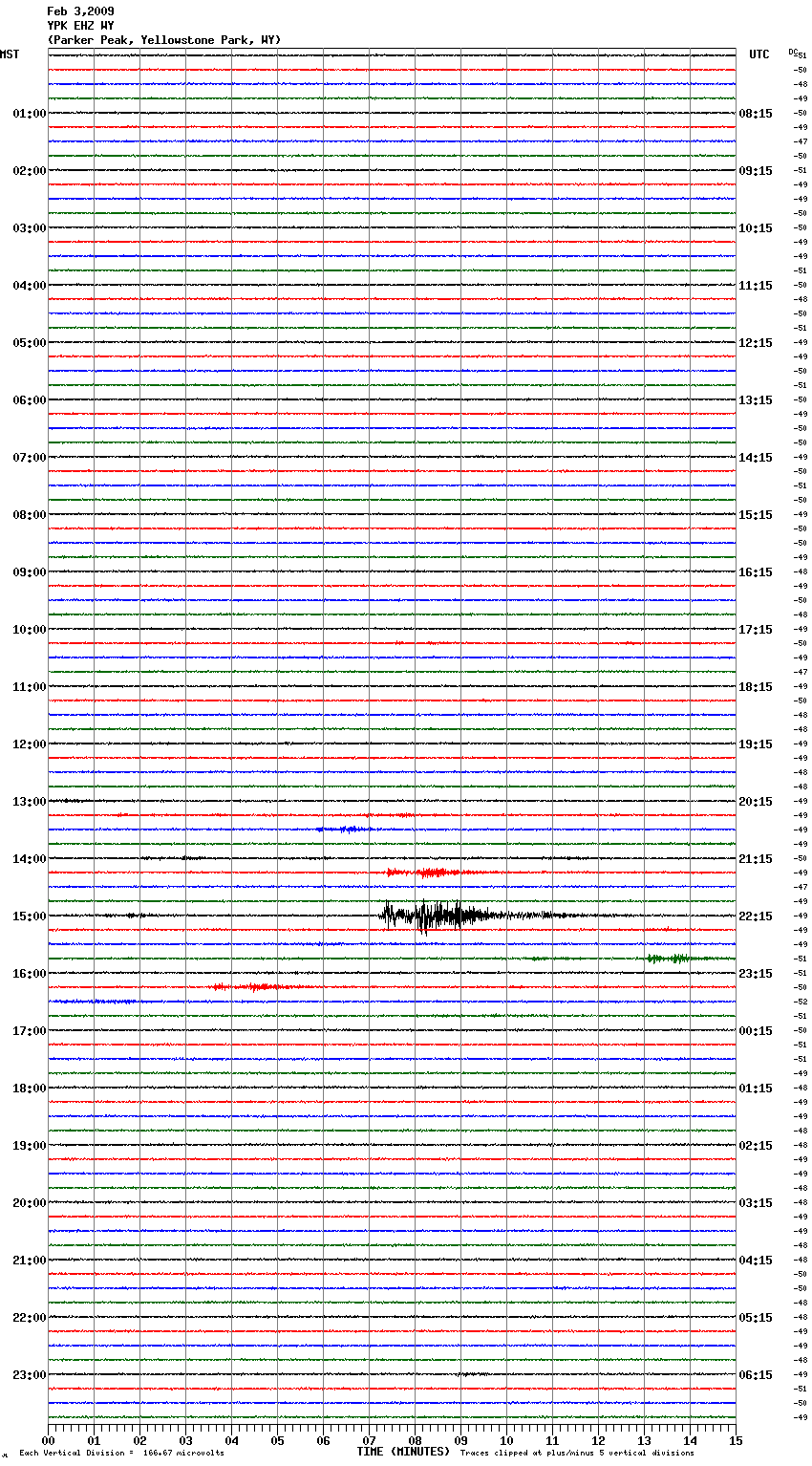The height and width of the screenshot is (1466, 812).
Task: Click the '04:15' UTC time label
Action: click(756, 1261)
